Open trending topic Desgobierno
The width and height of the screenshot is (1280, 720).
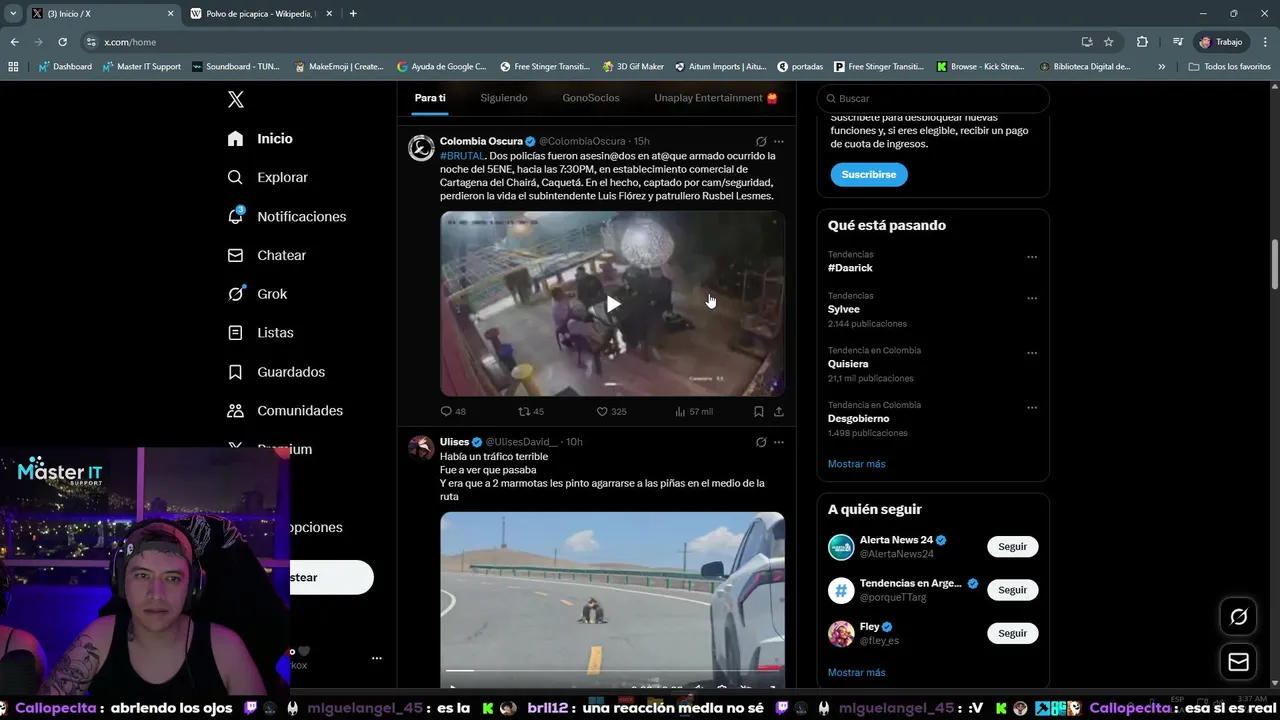coord(858,419)
